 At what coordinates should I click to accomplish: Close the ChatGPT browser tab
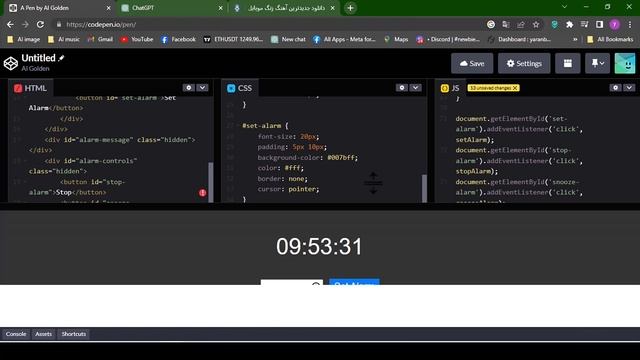pos(220,8)
